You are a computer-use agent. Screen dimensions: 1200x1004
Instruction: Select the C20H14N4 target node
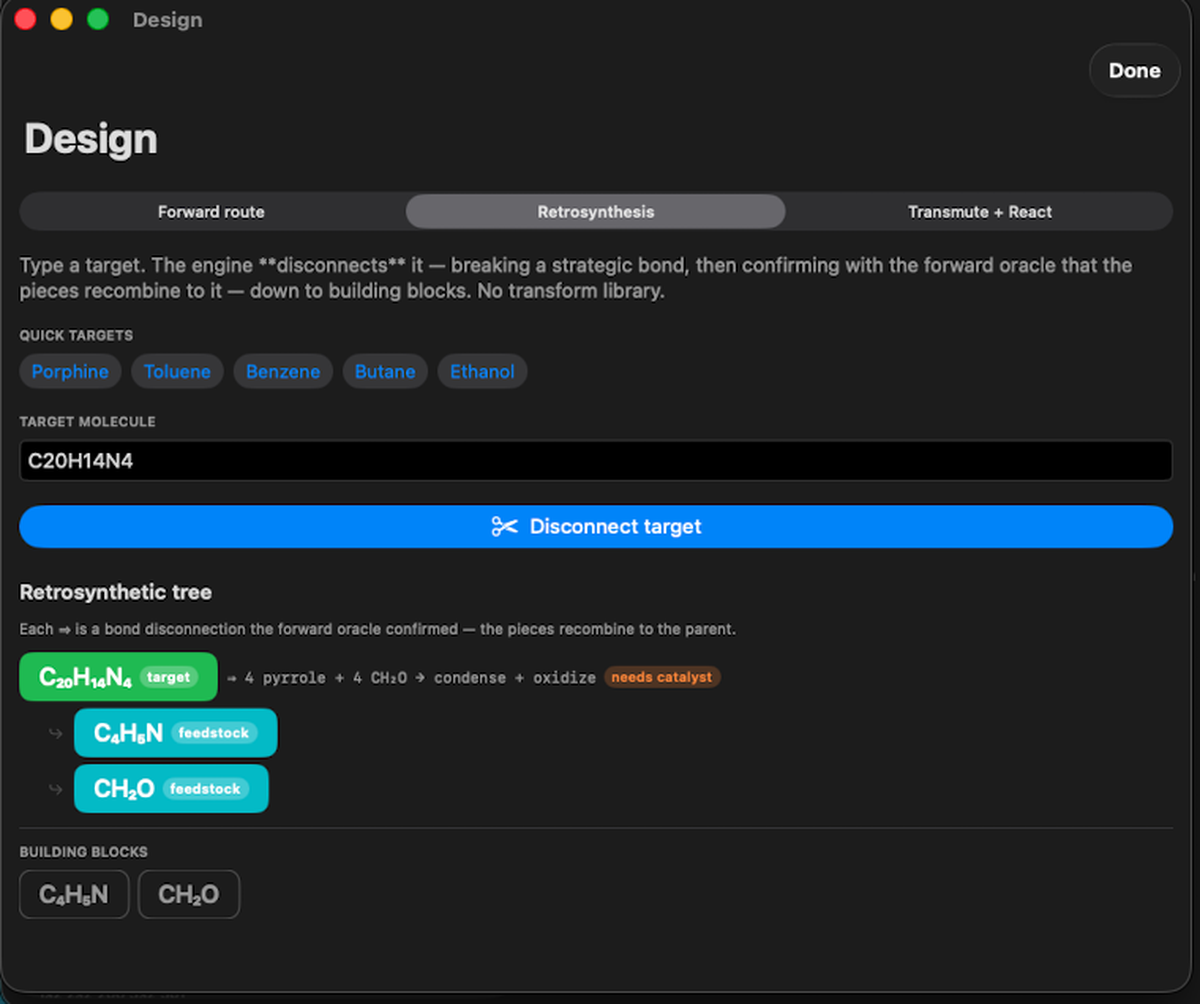[118, 677]
